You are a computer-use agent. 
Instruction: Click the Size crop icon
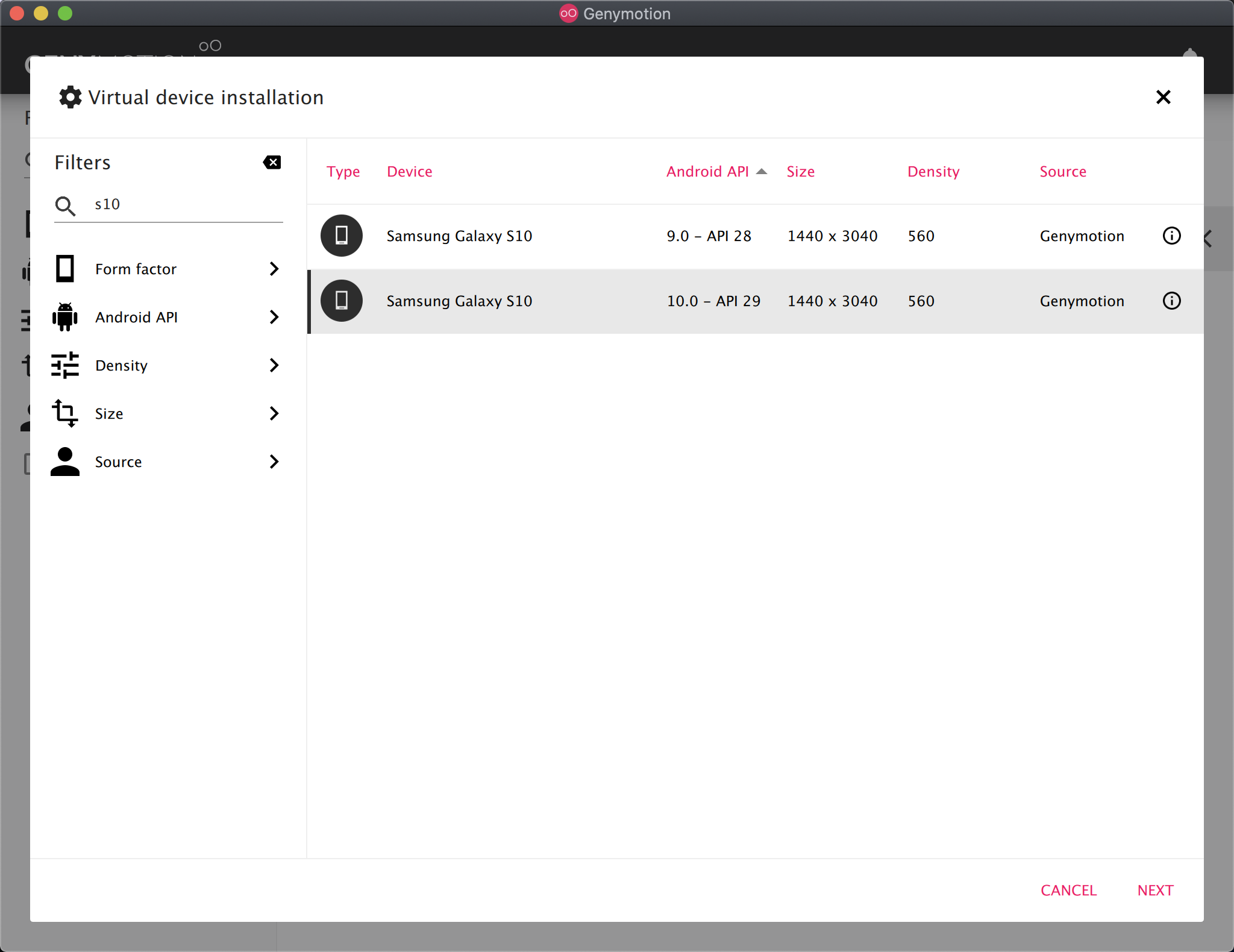(65, 413)
